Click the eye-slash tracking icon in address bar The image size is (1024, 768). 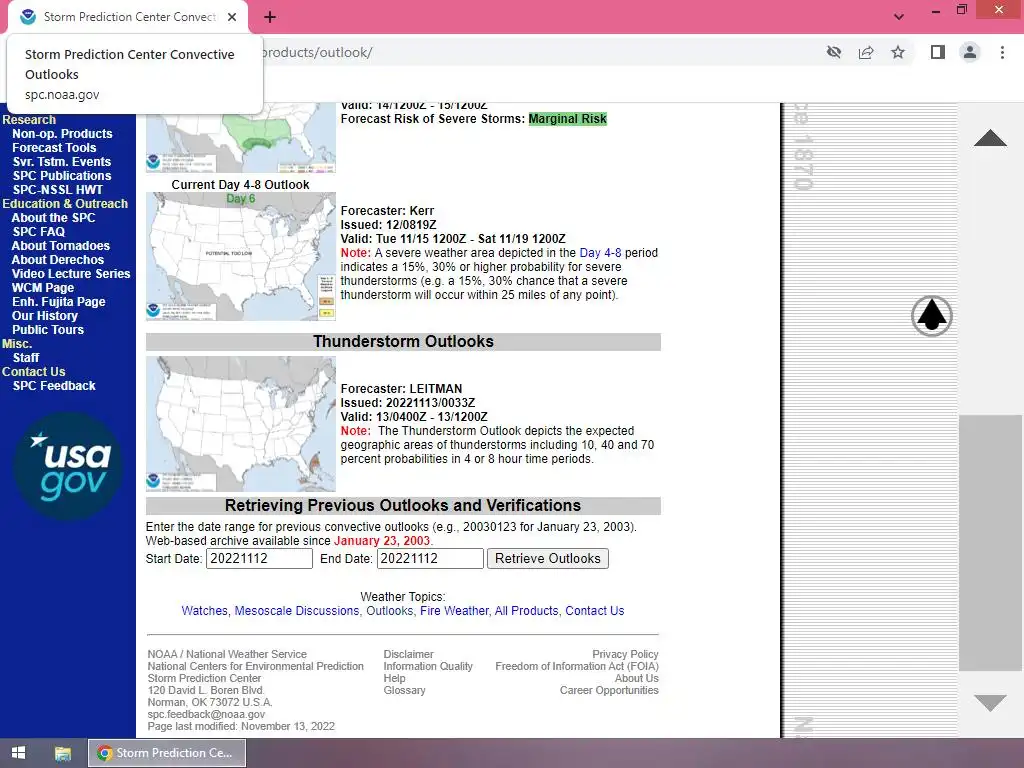834,52
